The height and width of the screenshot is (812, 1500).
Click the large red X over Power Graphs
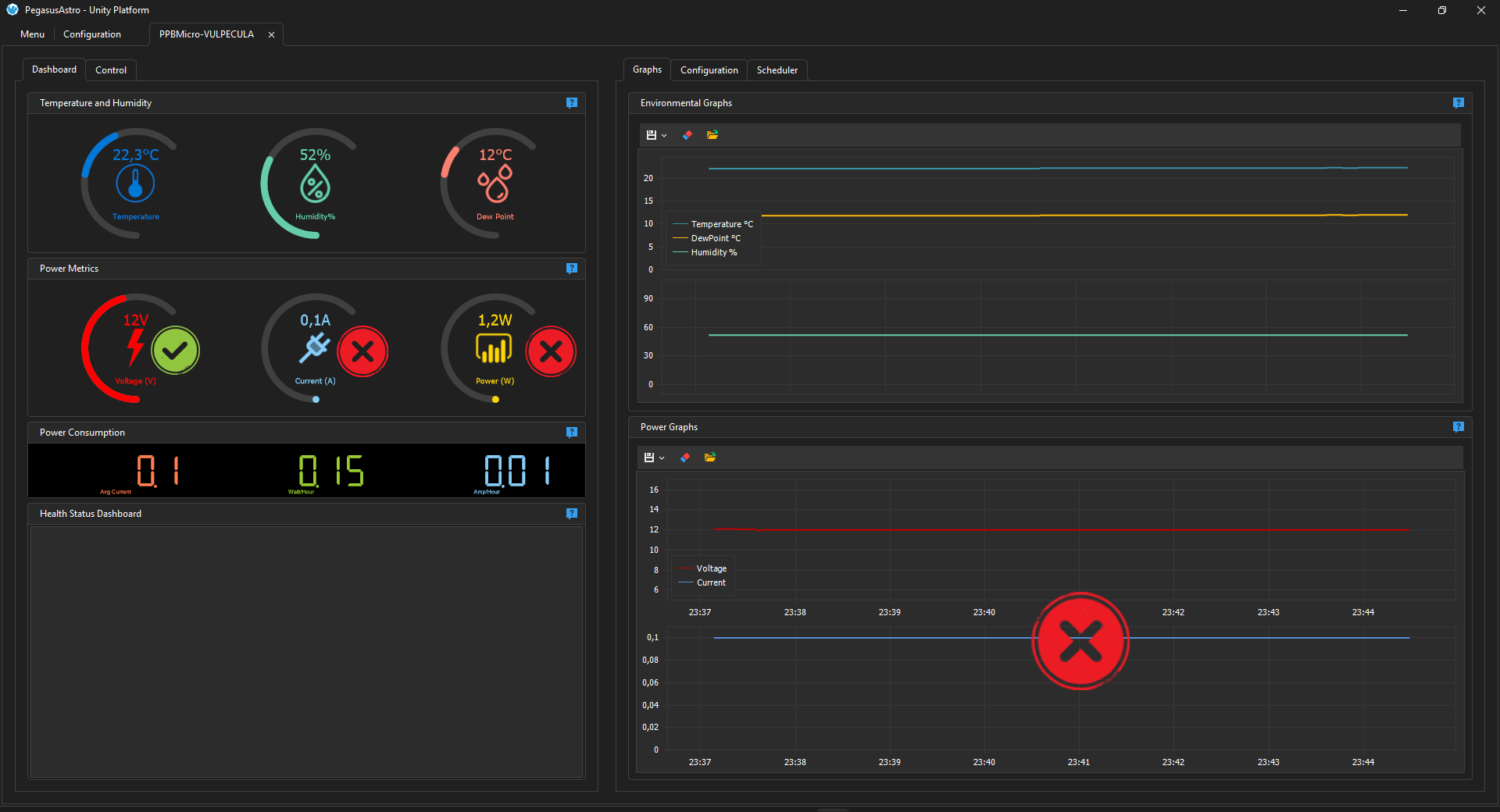click(x=1080, y=641)
